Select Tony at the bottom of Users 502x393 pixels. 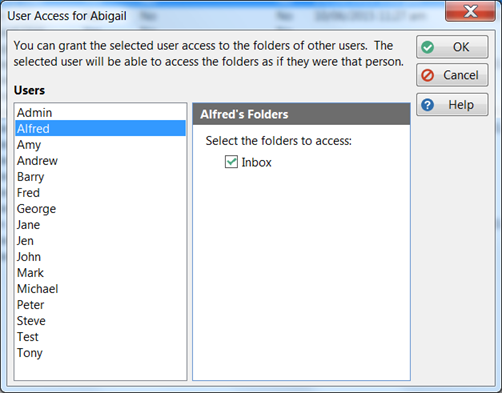[x=100, y=353]
